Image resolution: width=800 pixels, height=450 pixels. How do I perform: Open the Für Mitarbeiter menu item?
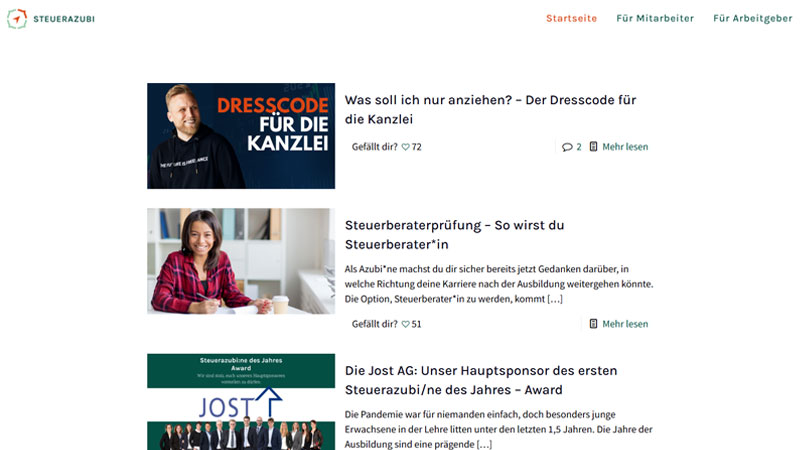655,18
